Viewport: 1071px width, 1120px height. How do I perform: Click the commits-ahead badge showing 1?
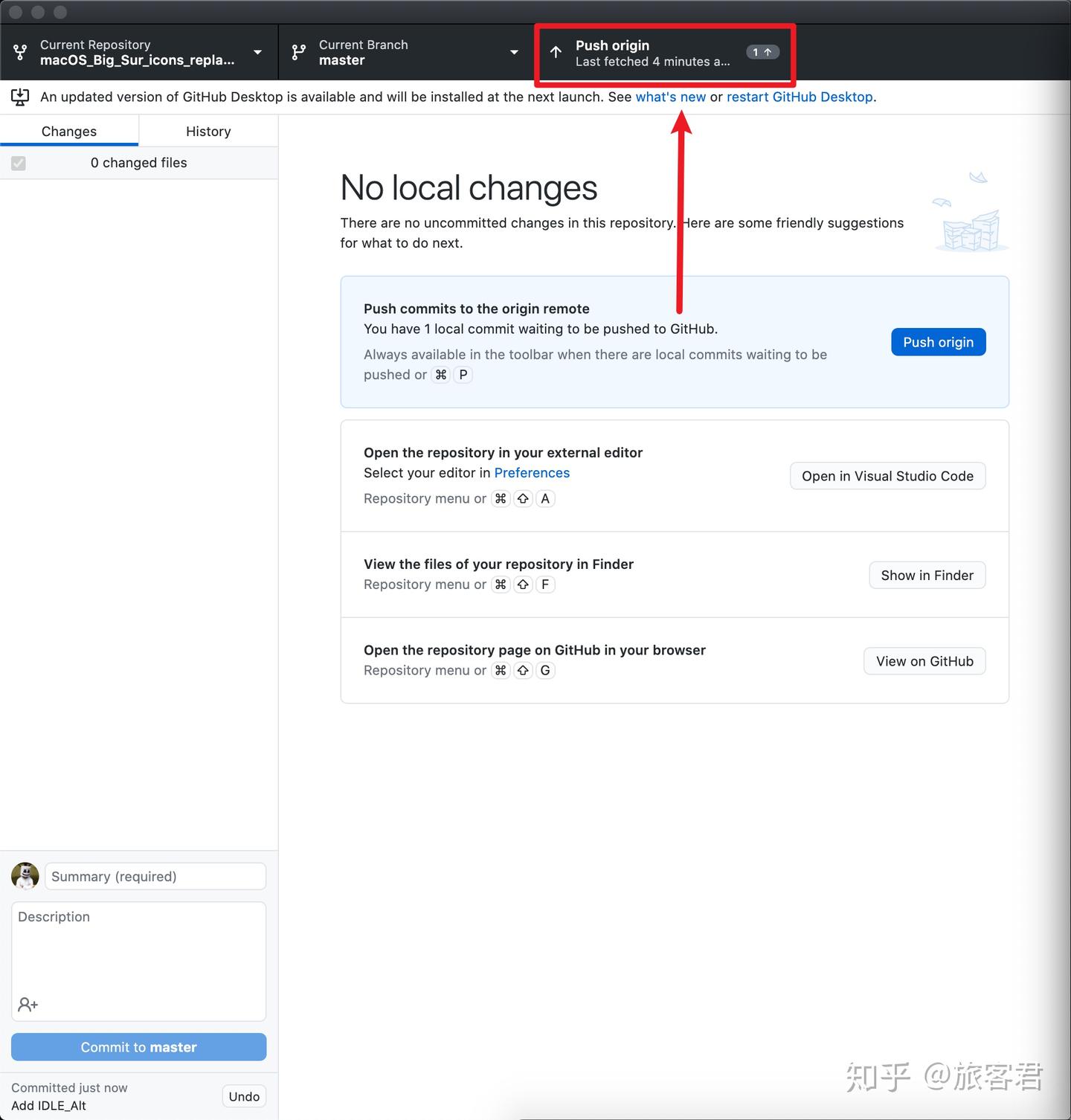click(x=762, y=52)
